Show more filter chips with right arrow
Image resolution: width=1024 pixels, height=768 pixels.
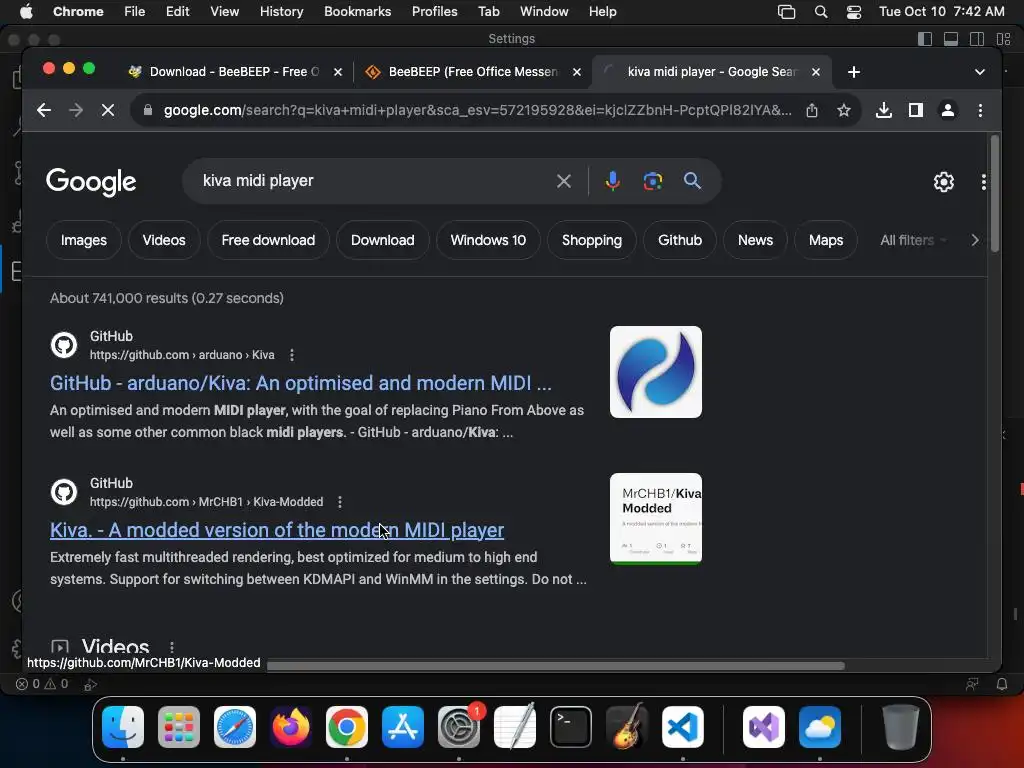click(975, 240)
